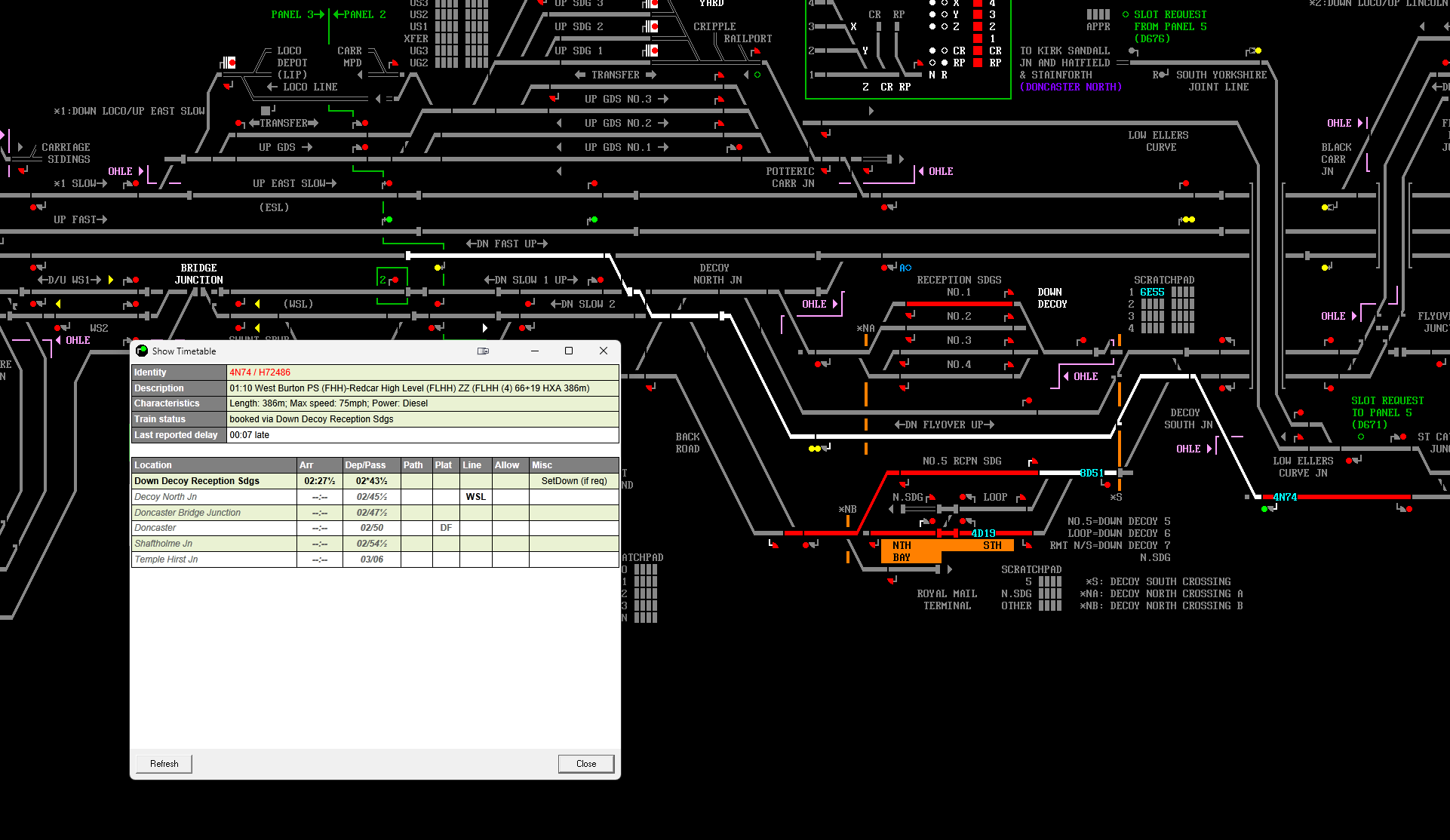1450x840 pixels.
Task: Click the red signal with blue A indicator
Action: pos(884,268)
